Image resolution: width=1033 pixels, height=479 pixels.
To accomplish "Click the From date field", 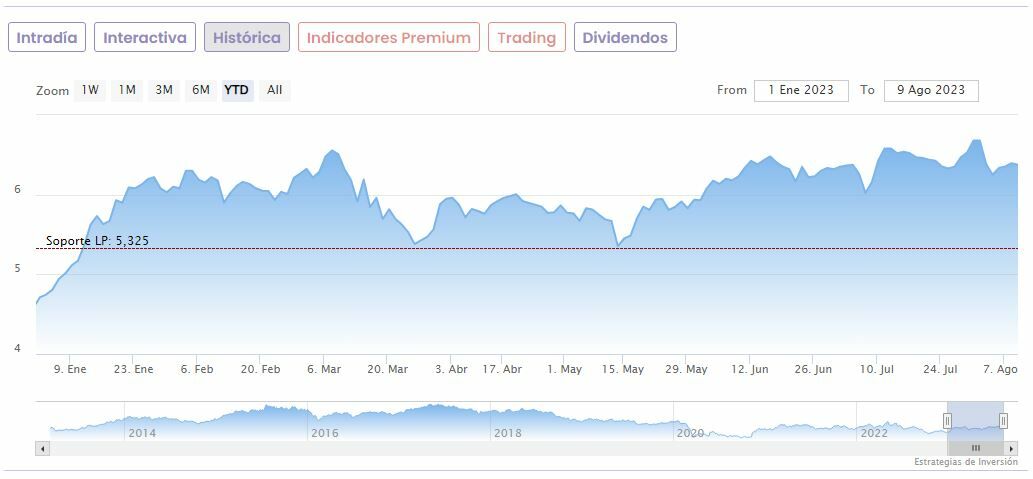I will (801, 90).
